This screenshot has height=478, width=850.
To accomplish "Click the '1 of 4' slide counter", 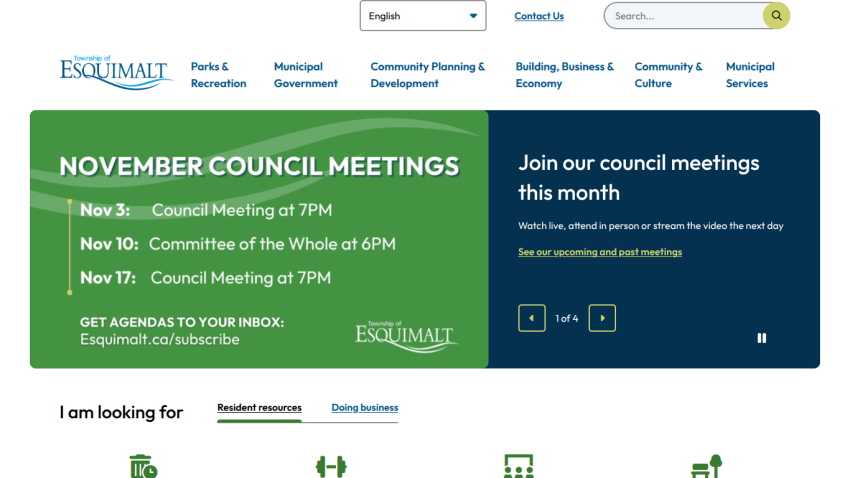I will tap(566, 318).
